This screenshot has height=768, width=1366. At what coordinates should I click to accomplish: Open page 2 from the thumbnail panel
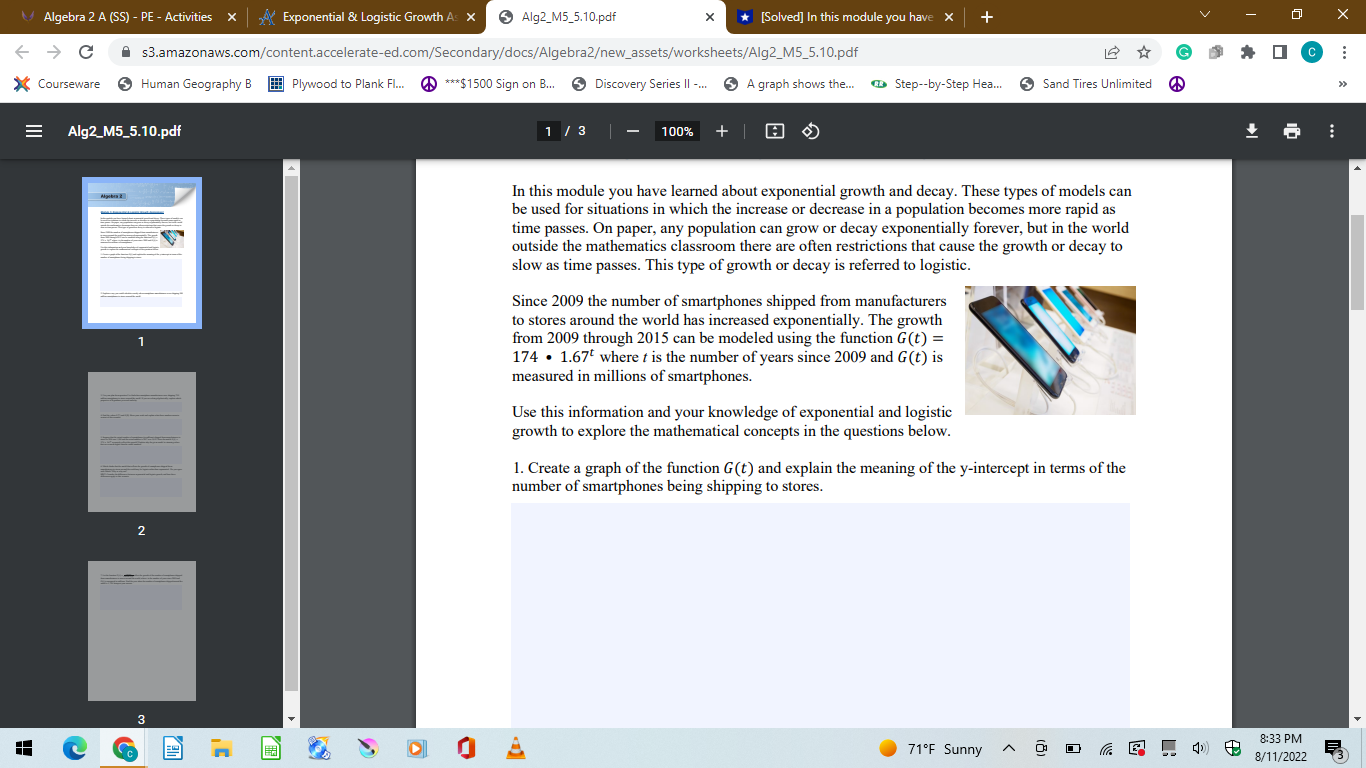pyautogui.click(x=141, y=442)
